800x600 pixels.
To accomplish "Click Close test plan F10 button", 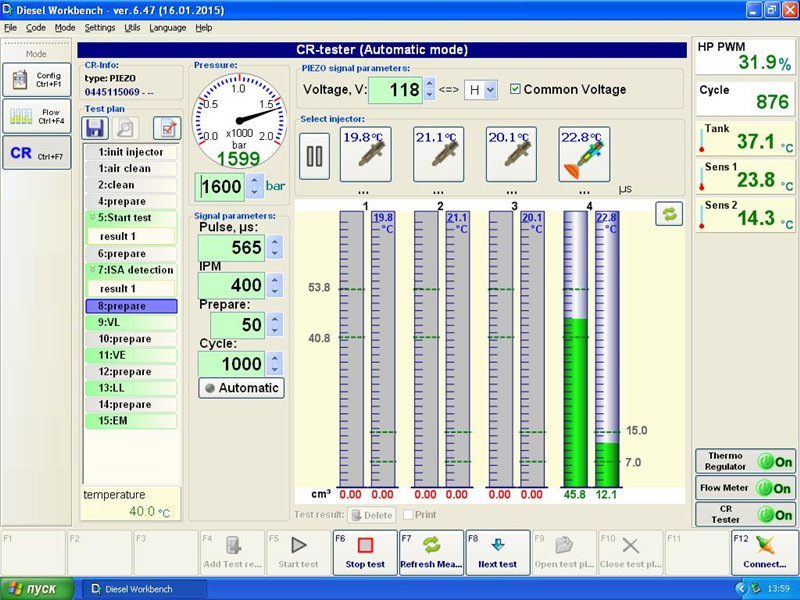I will 630,553.
